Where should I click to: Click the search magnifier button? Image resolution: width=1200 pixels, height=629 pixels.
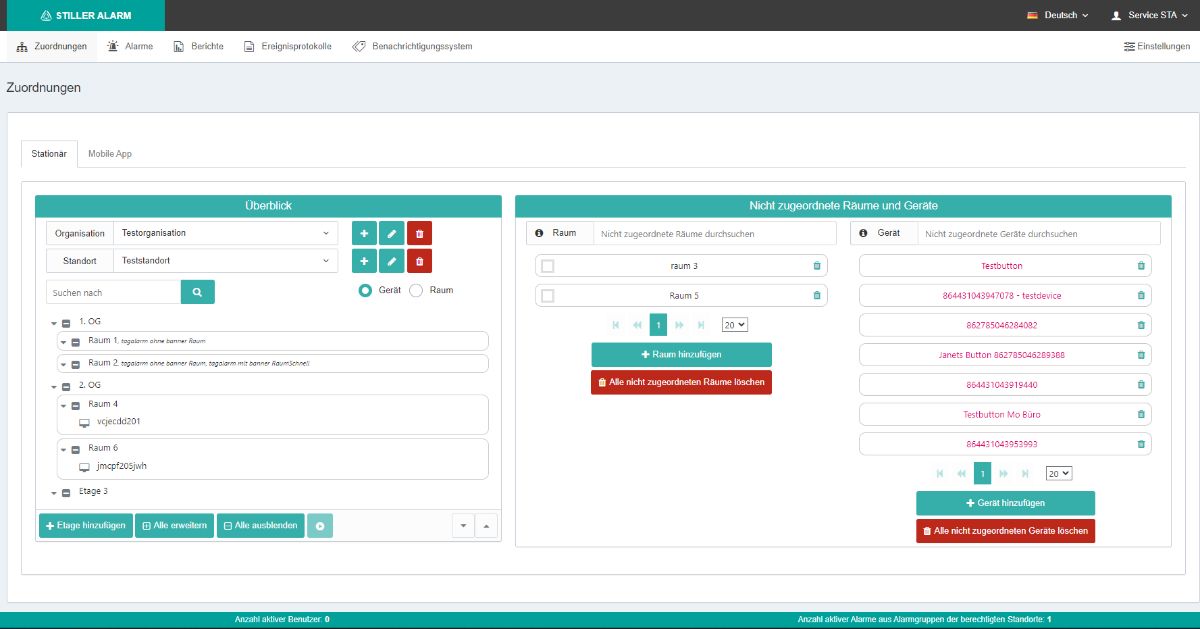[x=197, y=292]
